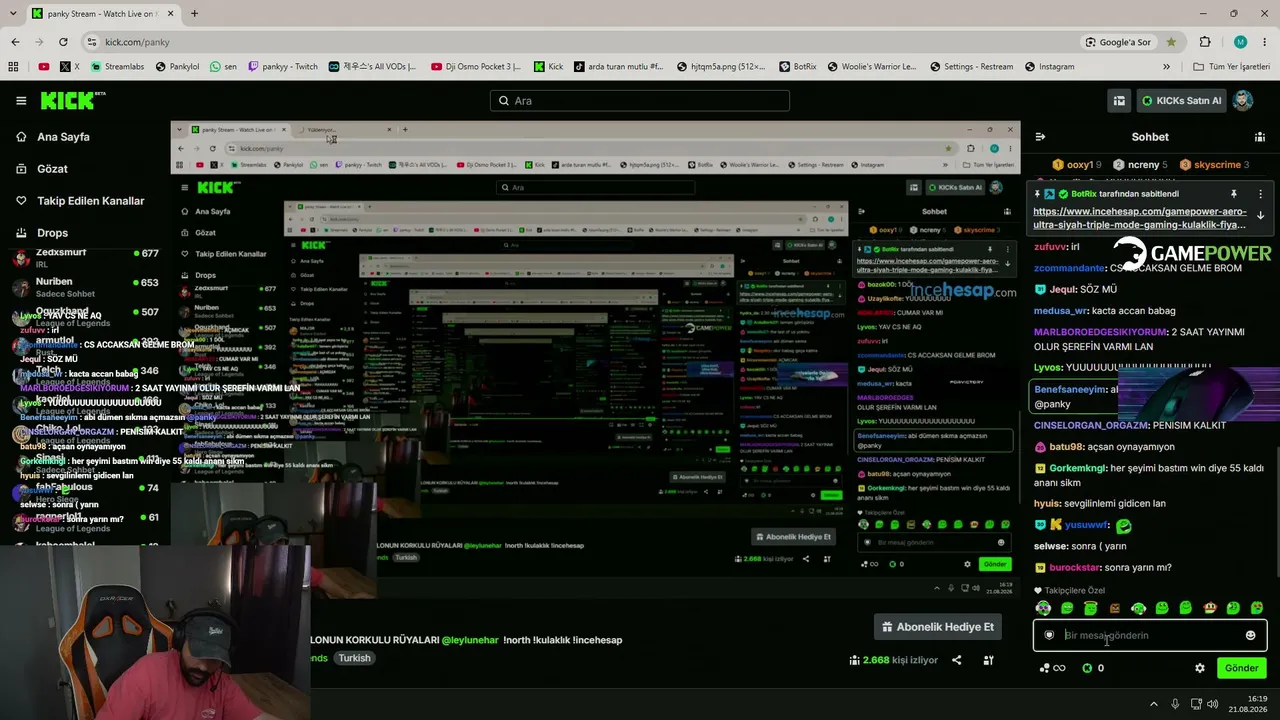Open the store icon beside KICKs Satın Al
Viewport: 1280px width, 720px height.
[1120, 101]
